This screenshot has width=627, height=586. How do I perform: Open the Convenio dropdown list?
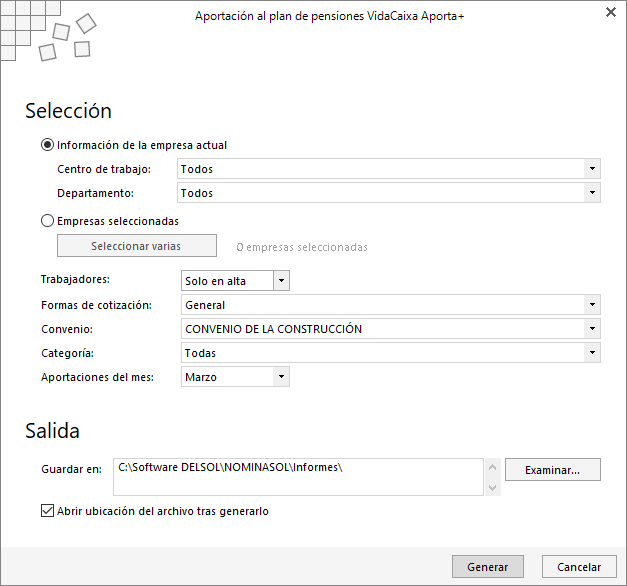(x=391, y=329)
